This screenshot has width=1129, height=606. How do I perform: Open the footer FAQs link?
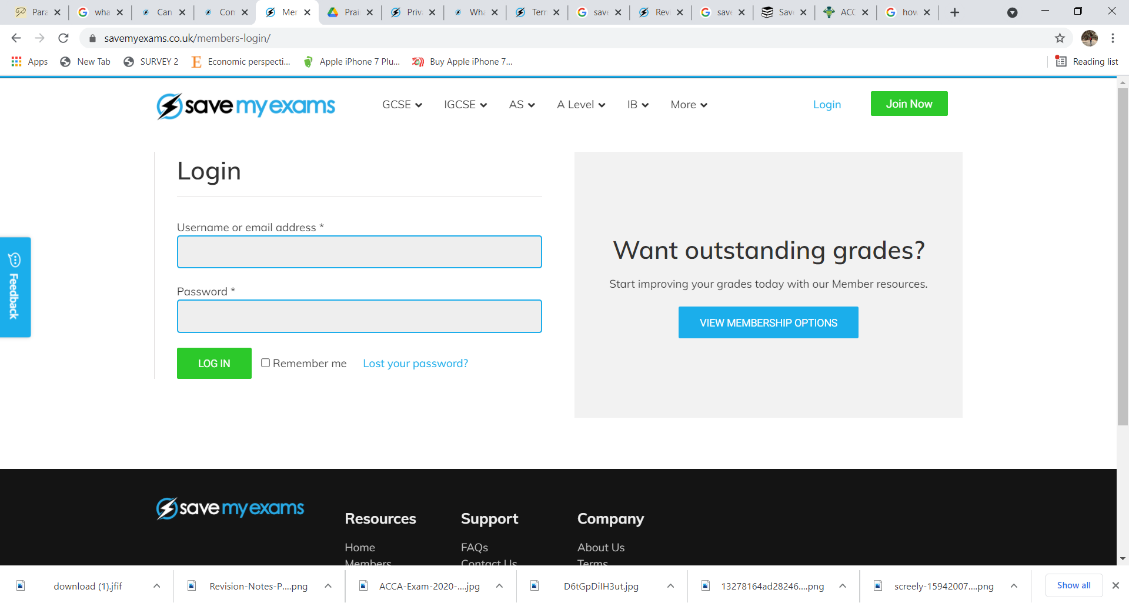474,548
